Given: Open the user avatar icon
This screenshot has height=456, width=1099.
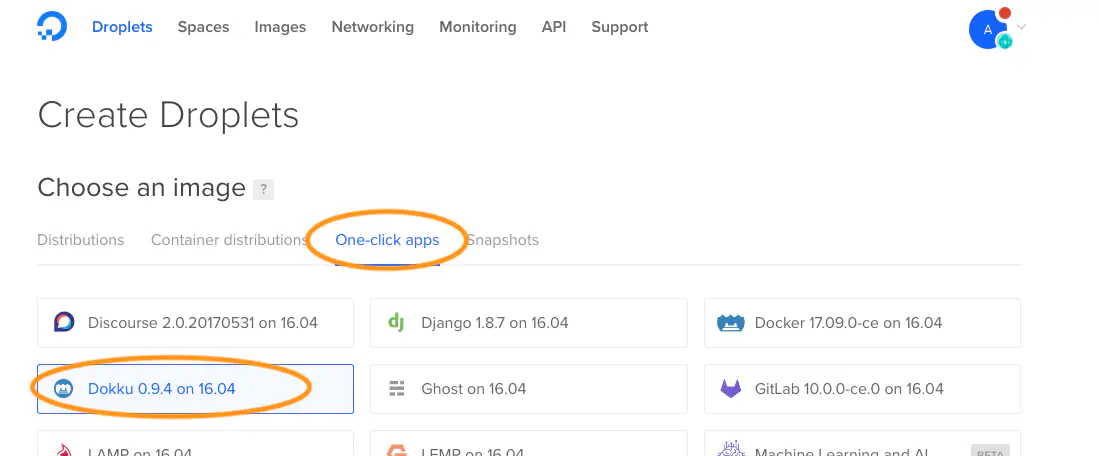Looking at the screenshot, I should [x=988, y=29].
